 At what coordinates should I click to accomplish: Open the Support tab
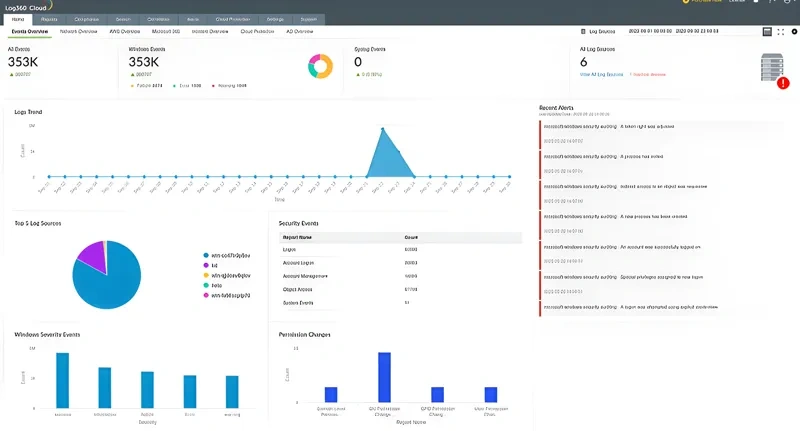click(309, 19)
